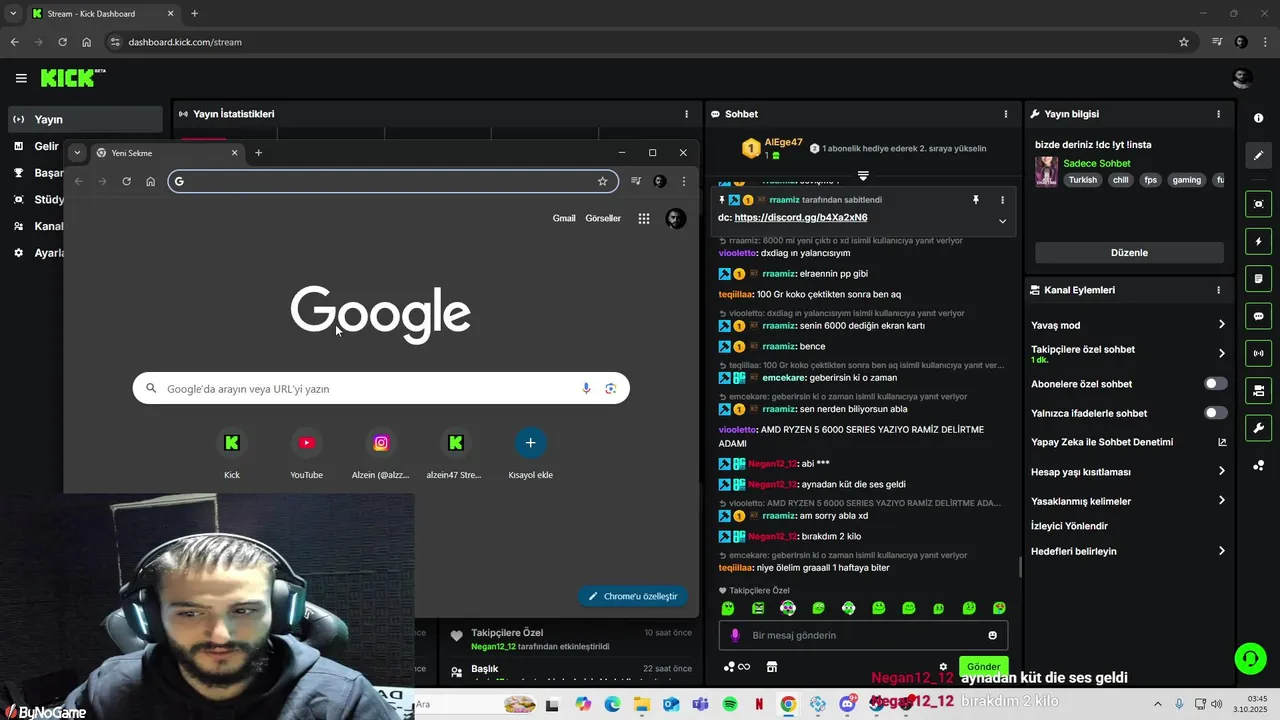The height and width of the screenshot is (720, 1280).
Task: Click the lightning bolt icon in right rail
Action: click(x=1258, y=241)
